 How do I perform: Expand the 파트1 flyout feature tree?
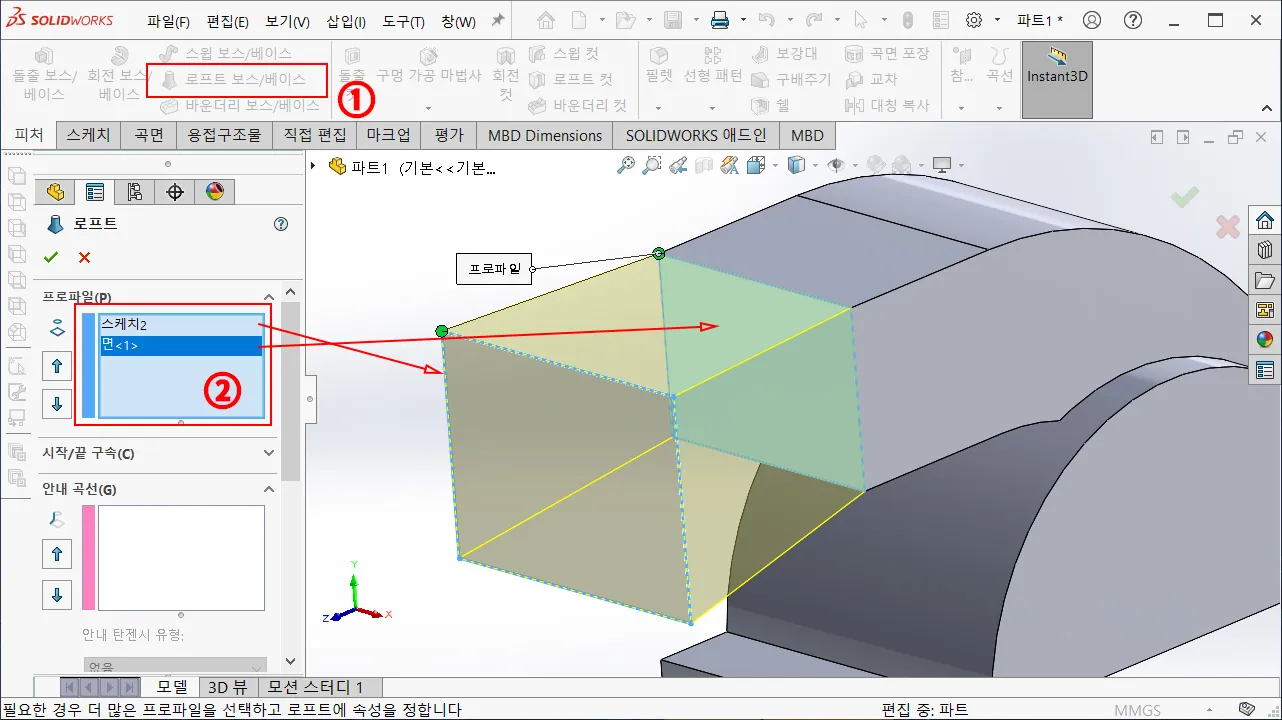click(314, 166)
